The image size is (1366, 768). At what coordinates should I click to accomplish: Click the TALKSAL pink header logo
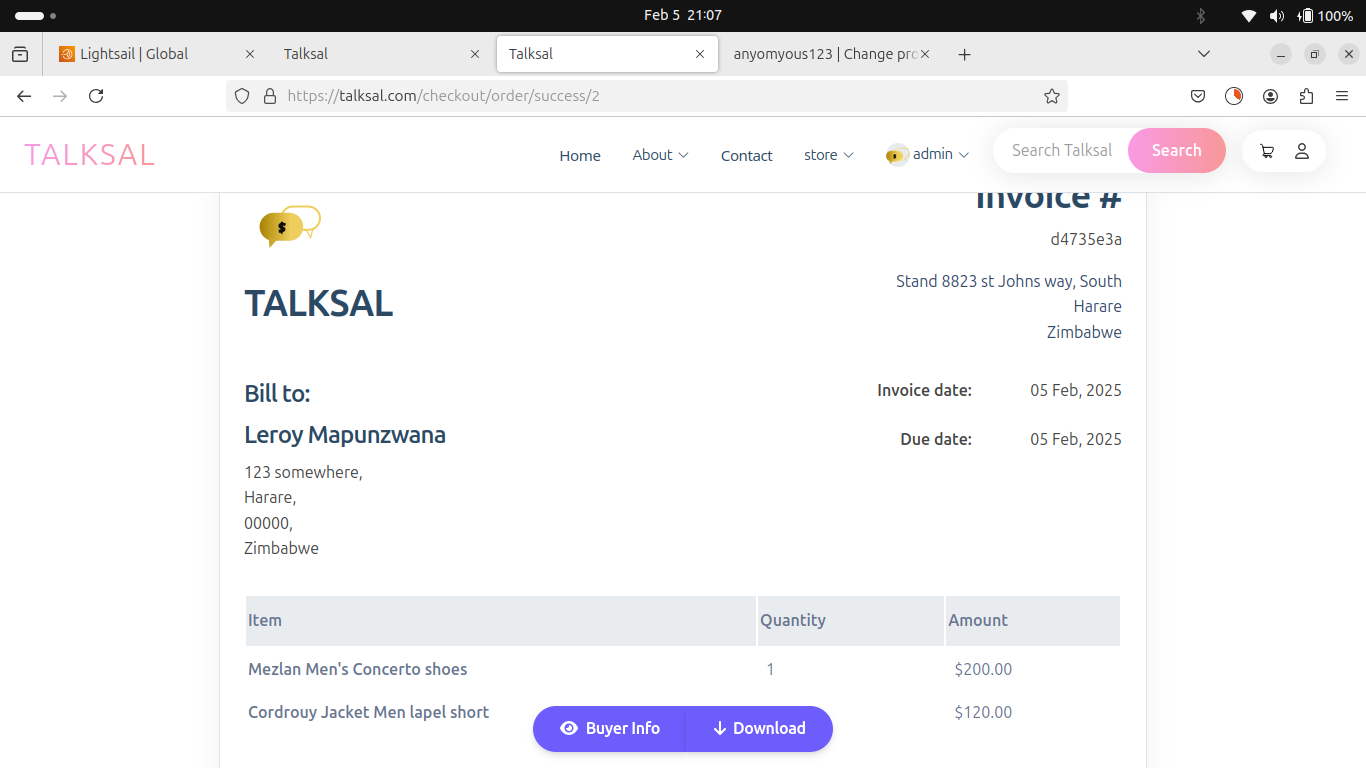coord(89,155)
